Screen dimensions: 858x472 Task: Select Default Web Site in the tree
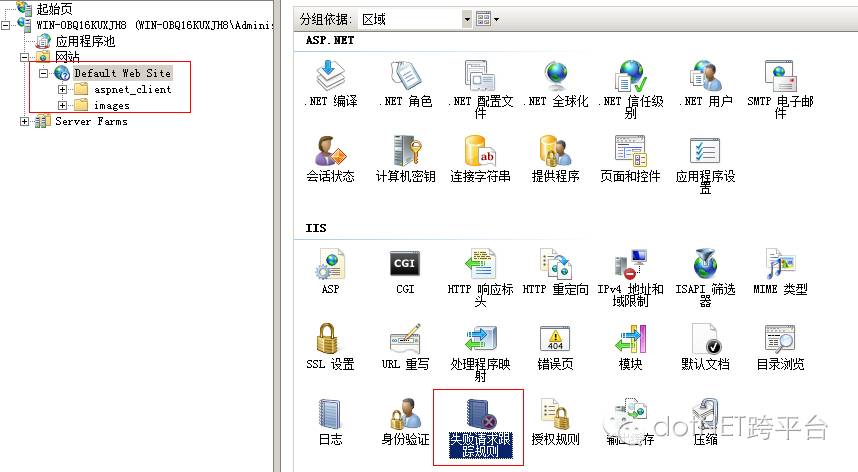click(123, 73)
